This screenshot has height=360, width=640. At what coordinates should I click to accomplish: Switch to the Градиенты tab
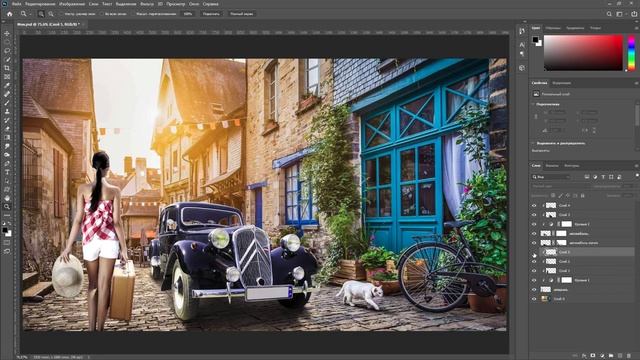click(575, 28)
